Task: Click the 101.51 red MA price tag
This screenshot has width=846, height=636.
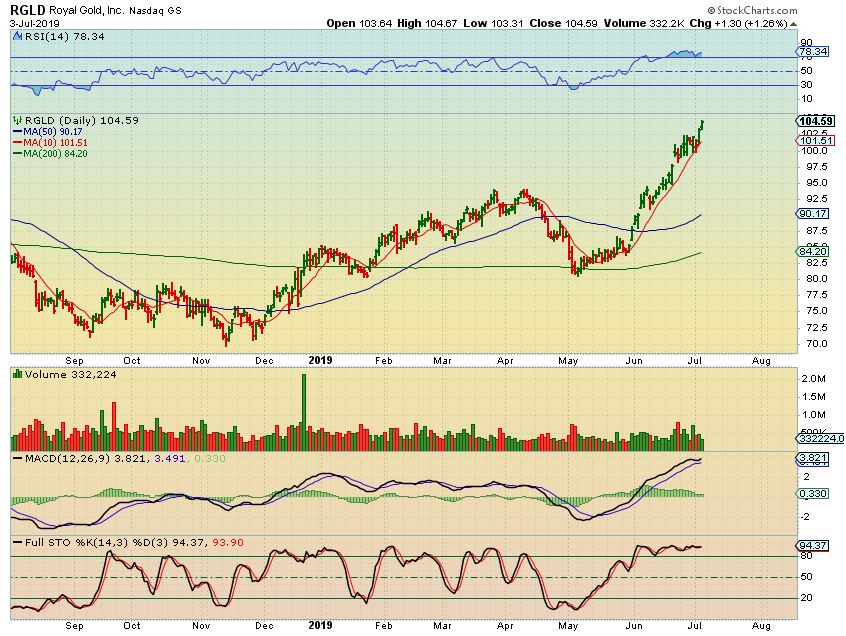Action: click(816, 141)
